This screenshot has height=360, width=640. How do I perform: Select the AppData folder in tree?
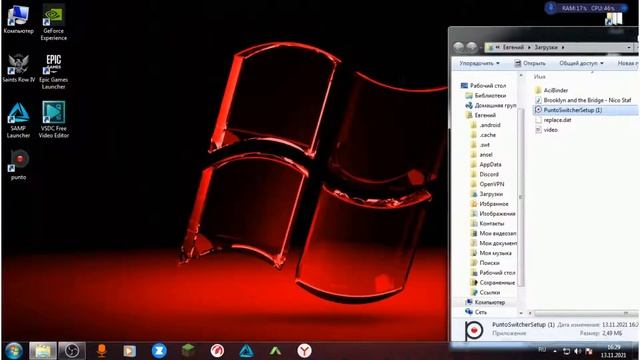(x=486, y=164)
